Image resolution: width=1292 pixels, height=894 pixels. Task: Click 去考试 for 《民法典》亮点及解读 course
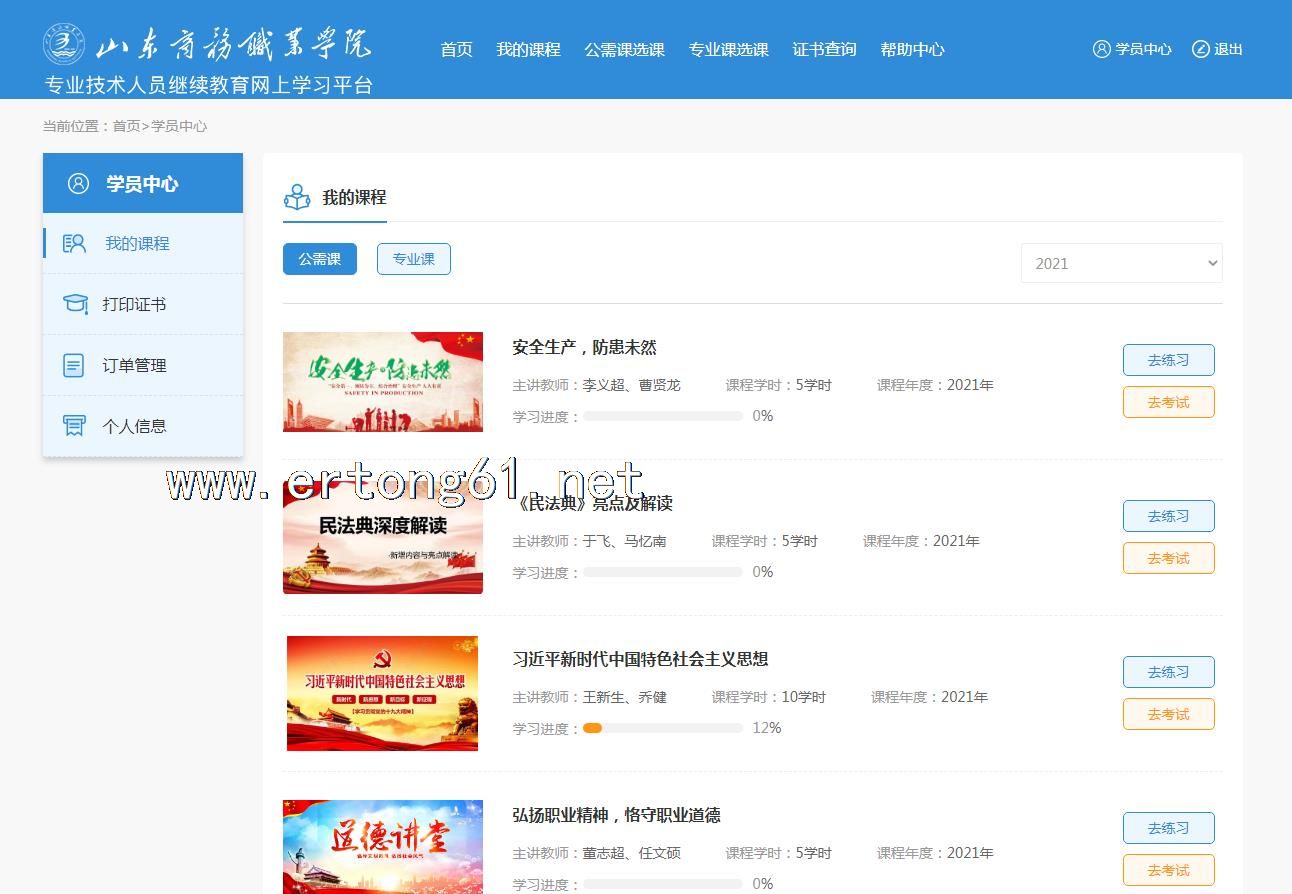(x=1168, y=558)
